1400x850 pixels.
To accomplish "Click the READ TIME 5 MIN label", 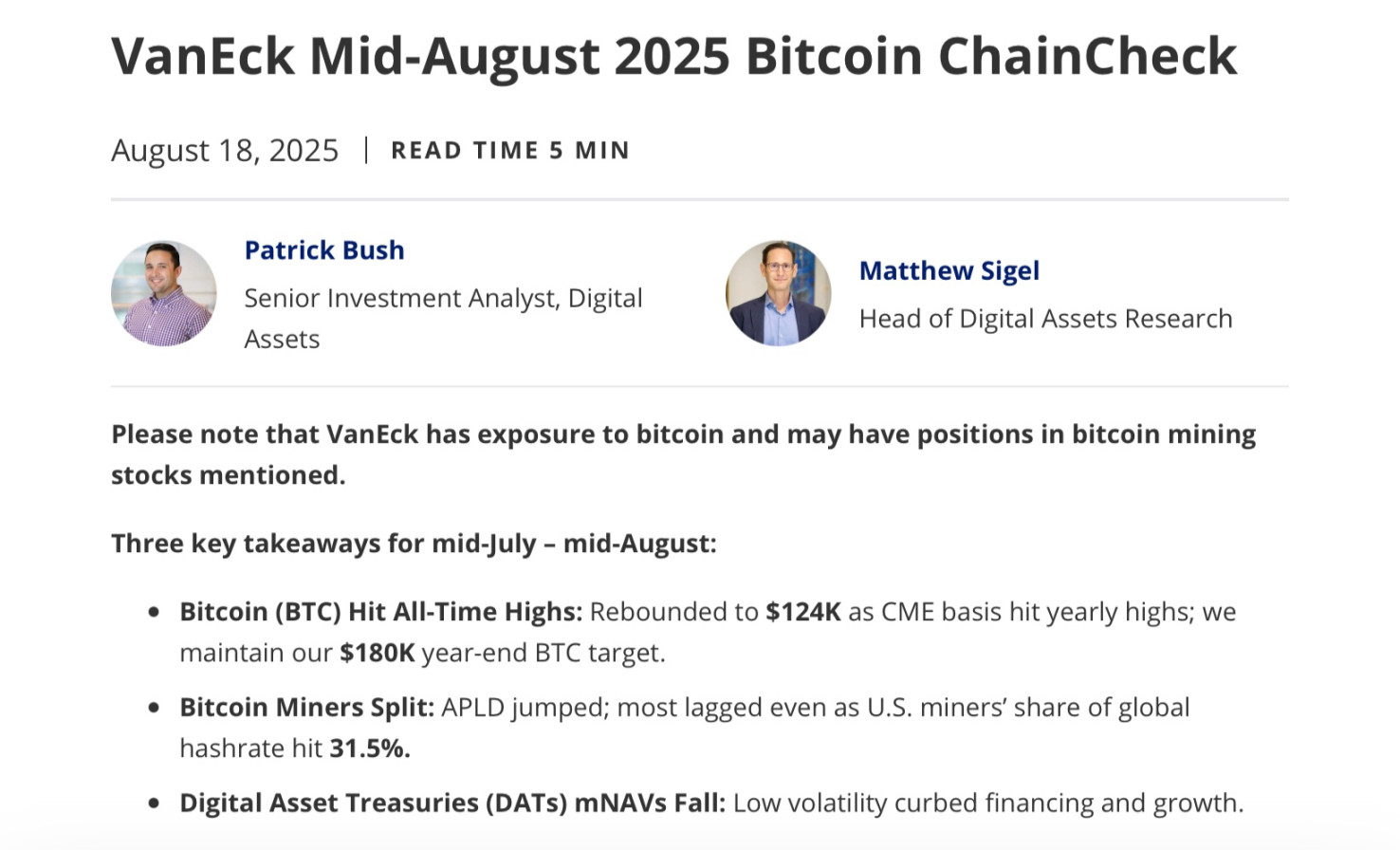I will (x=510, y=151).
